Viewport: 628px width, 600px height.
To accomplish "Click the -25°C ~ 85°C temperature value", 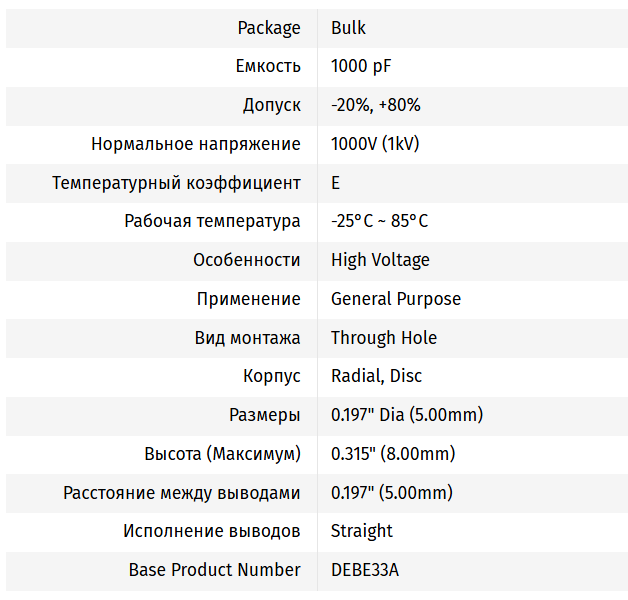I will coord(379,221).
